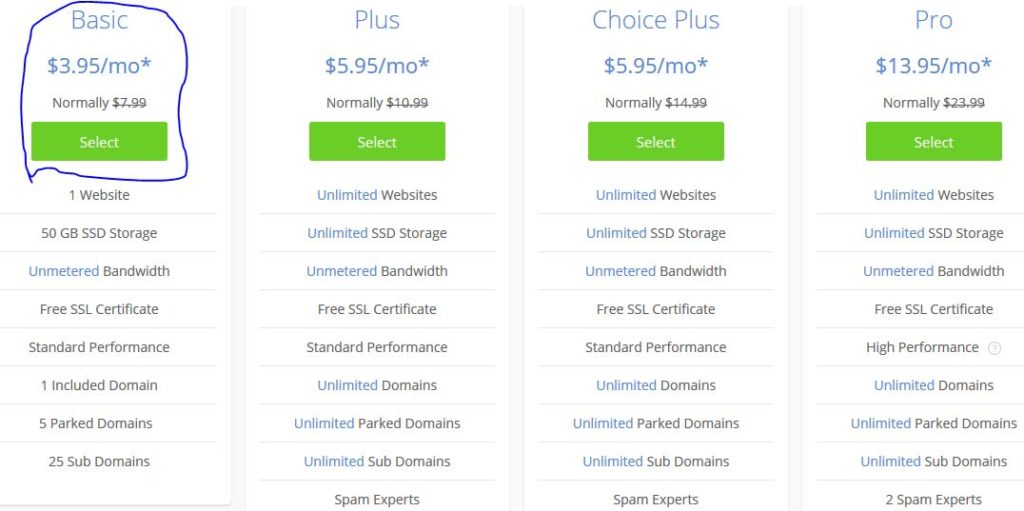This screenshot has height=511, width=1024.
Task: Click 50 GB SSD Storage in Basic
Action: (99, 233)
